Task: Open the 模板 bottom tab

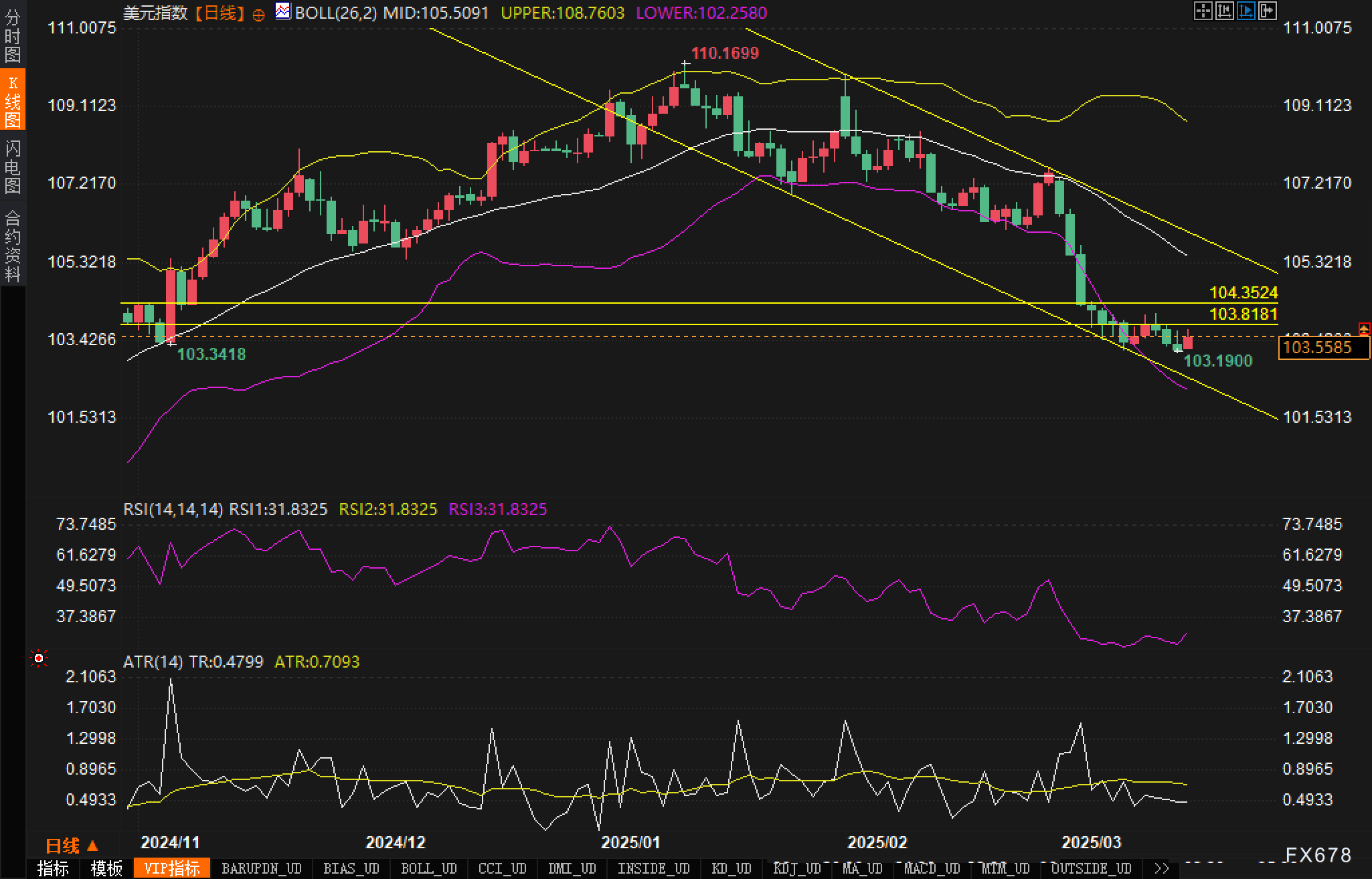Action: point(107,868)
